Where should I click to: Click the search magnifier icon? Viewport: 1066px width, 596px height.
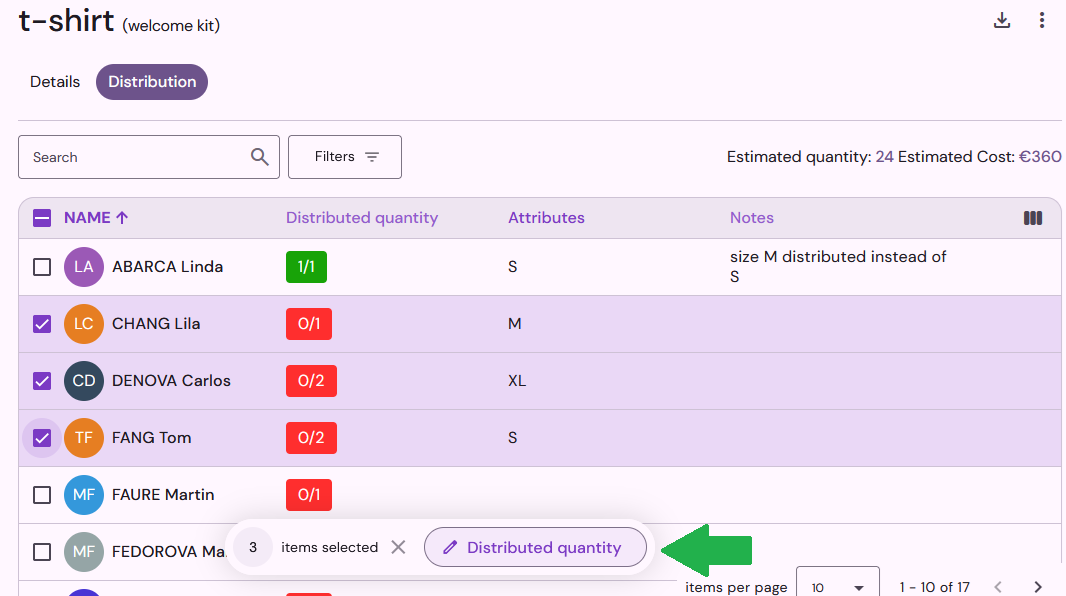tap(260, 157)
